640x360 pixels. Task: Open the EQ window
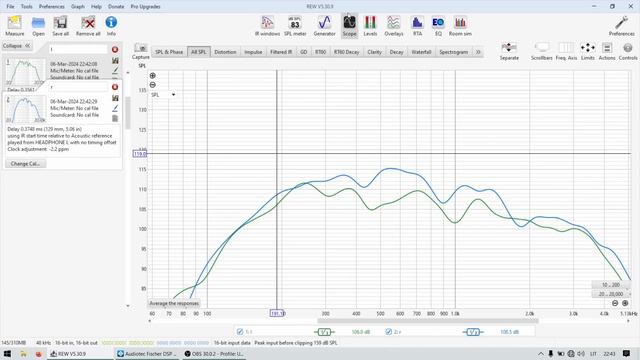pos(438,26)
